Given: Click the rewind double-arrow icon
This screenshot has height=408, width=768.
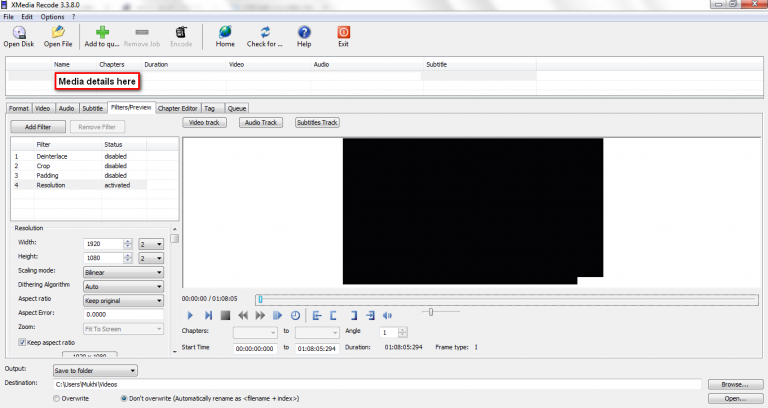Looking at the screenshot, I should tap(243, 315).
